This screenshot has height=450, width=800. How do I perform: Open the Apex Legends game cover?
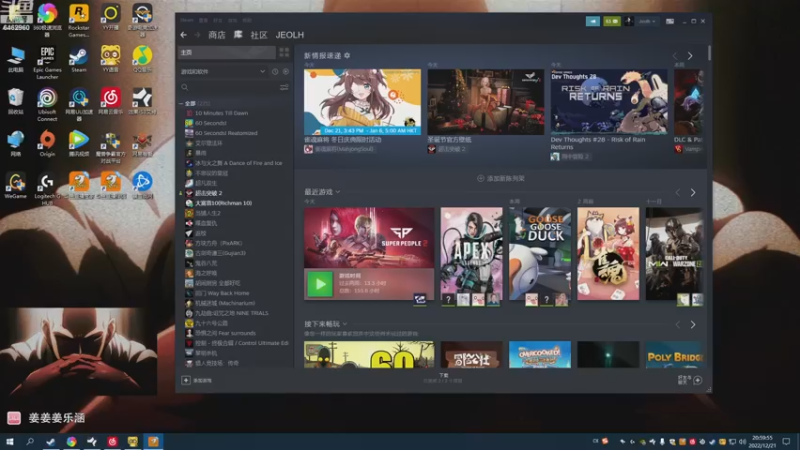471,253
